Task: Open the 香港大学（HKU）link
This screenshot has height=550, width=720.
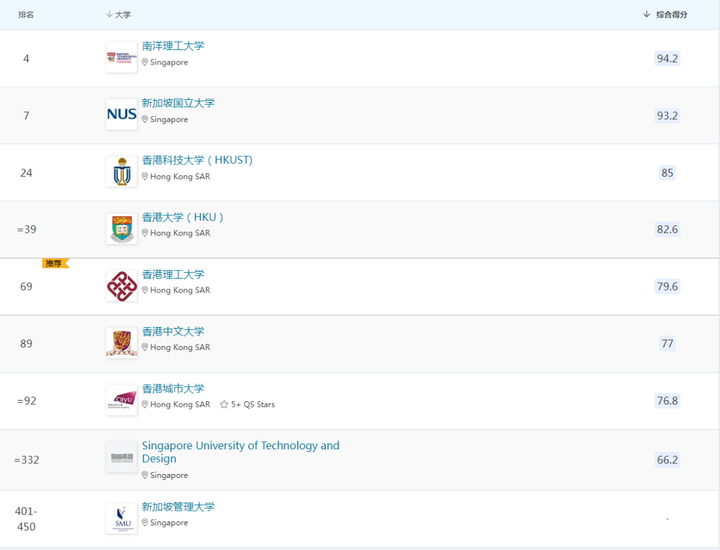Action: coord(183,217)
